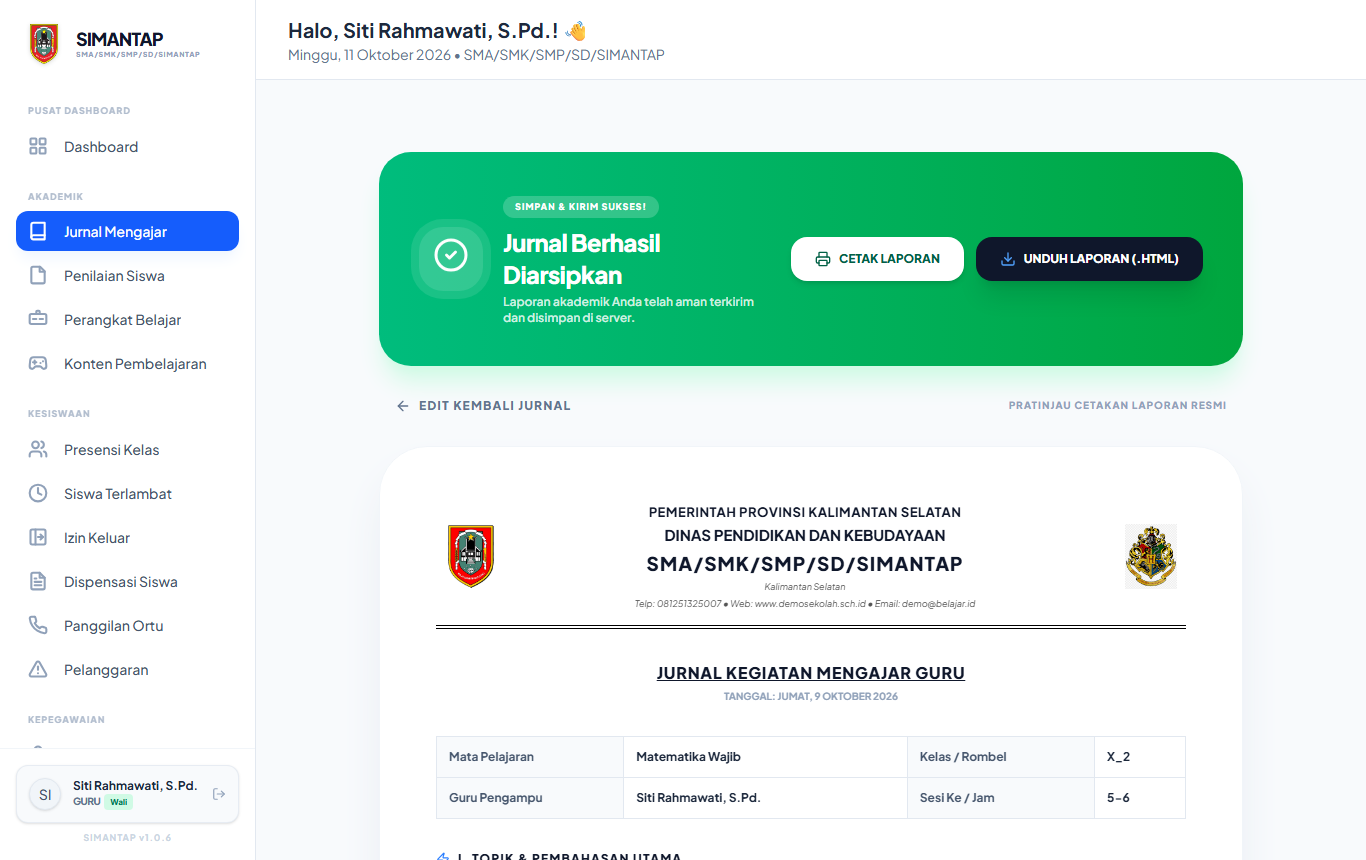Click the Panggilan Ortu phone icon
1366x860 pixels.
click(38, 625)
